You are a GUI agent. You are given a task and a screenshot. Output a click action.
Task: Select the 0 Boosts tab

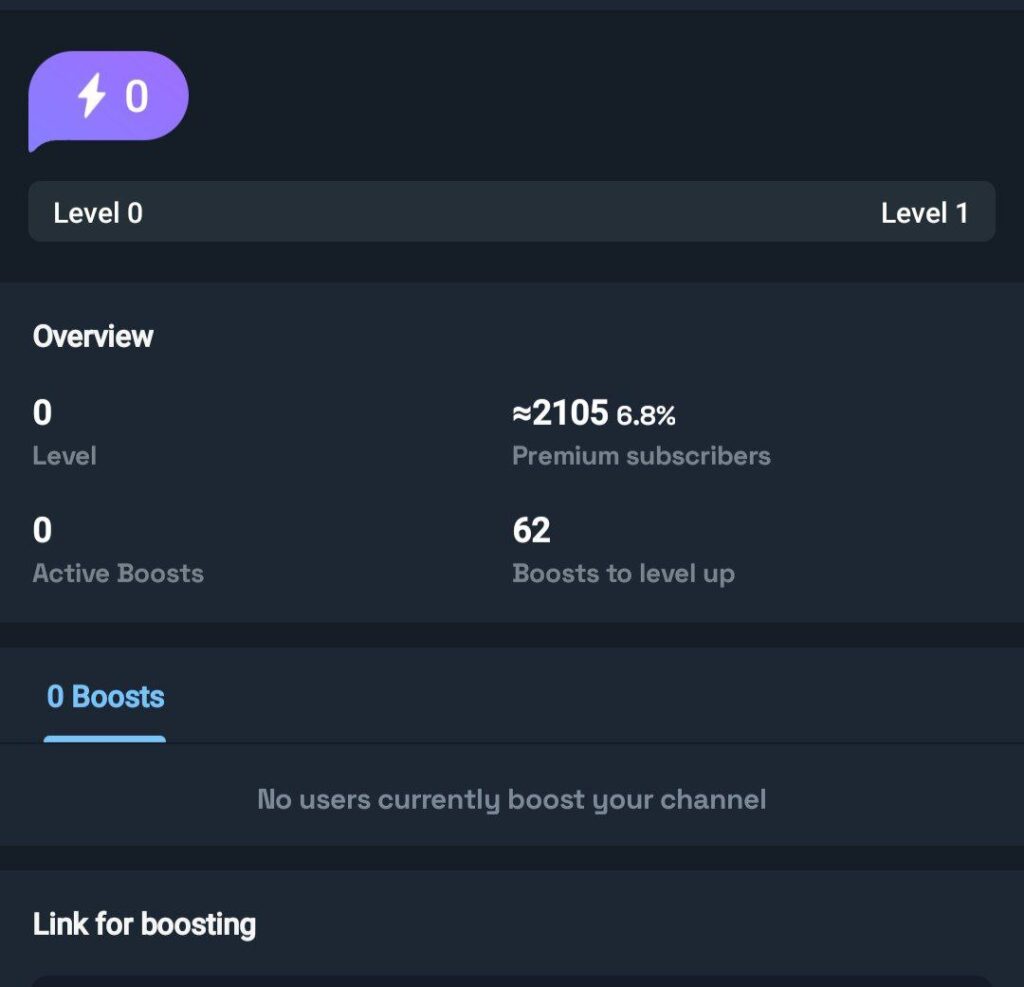coord(105,697)
